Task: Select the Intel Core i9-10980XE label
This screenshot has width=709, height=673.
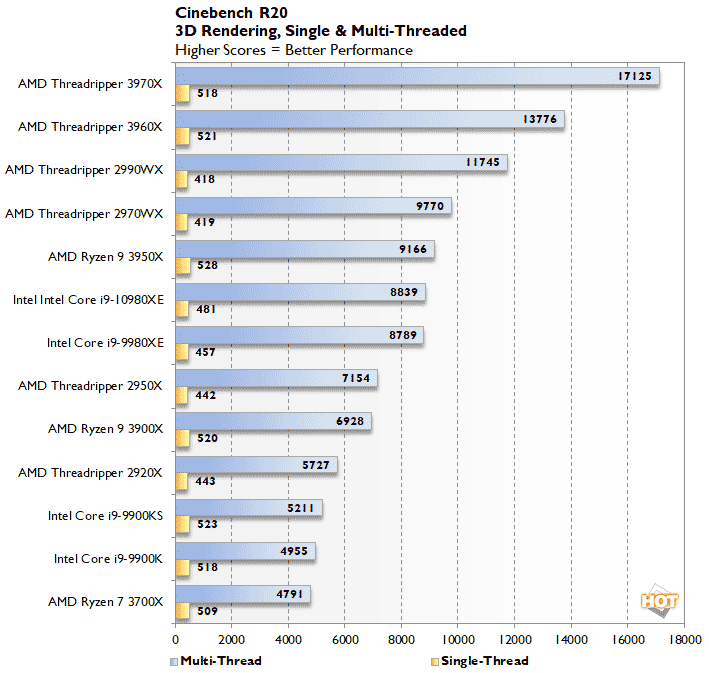Action: [88, 300]
